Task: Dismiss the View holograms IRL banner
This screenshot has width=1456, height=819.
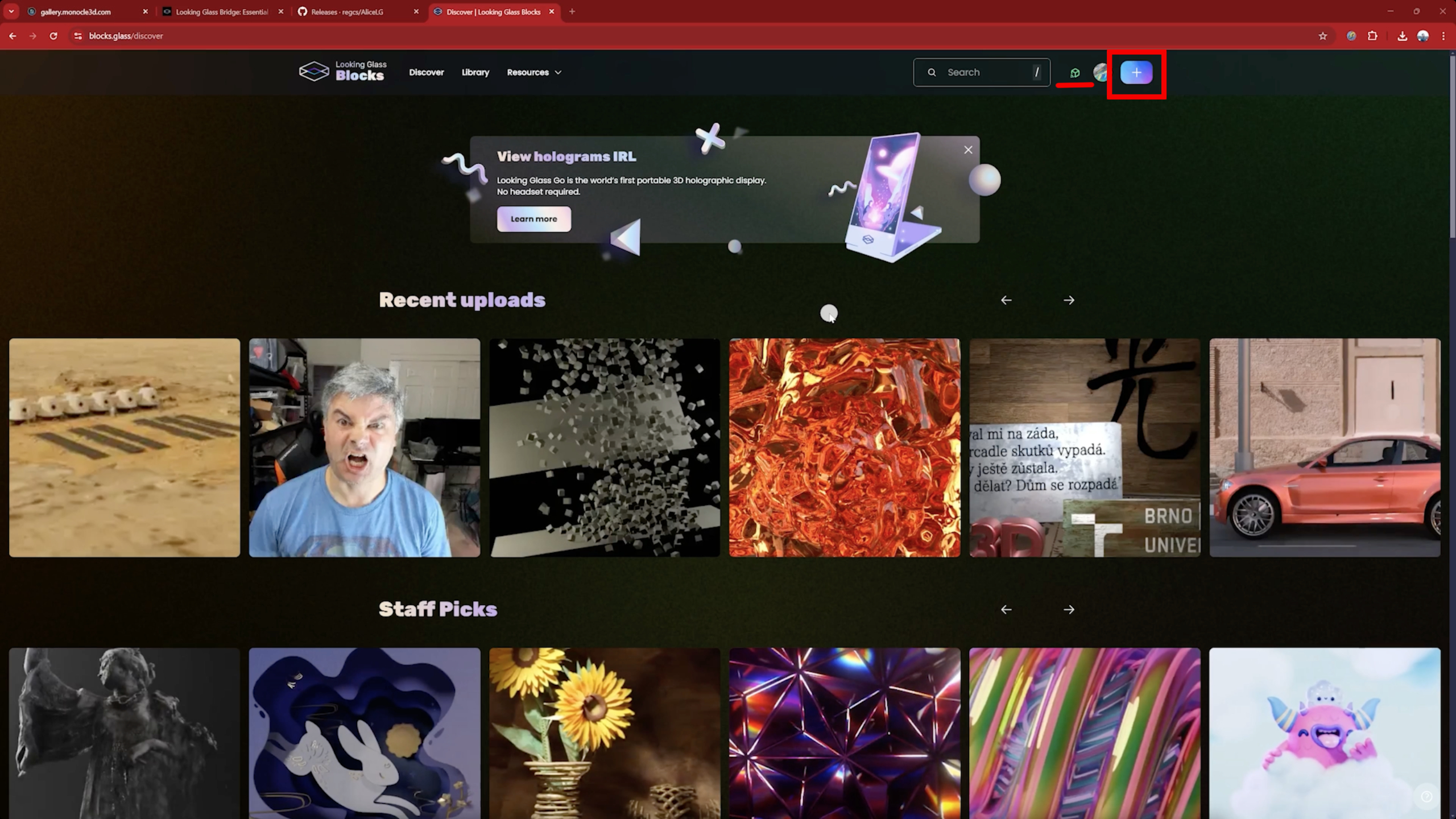Action: coord(967,150)
